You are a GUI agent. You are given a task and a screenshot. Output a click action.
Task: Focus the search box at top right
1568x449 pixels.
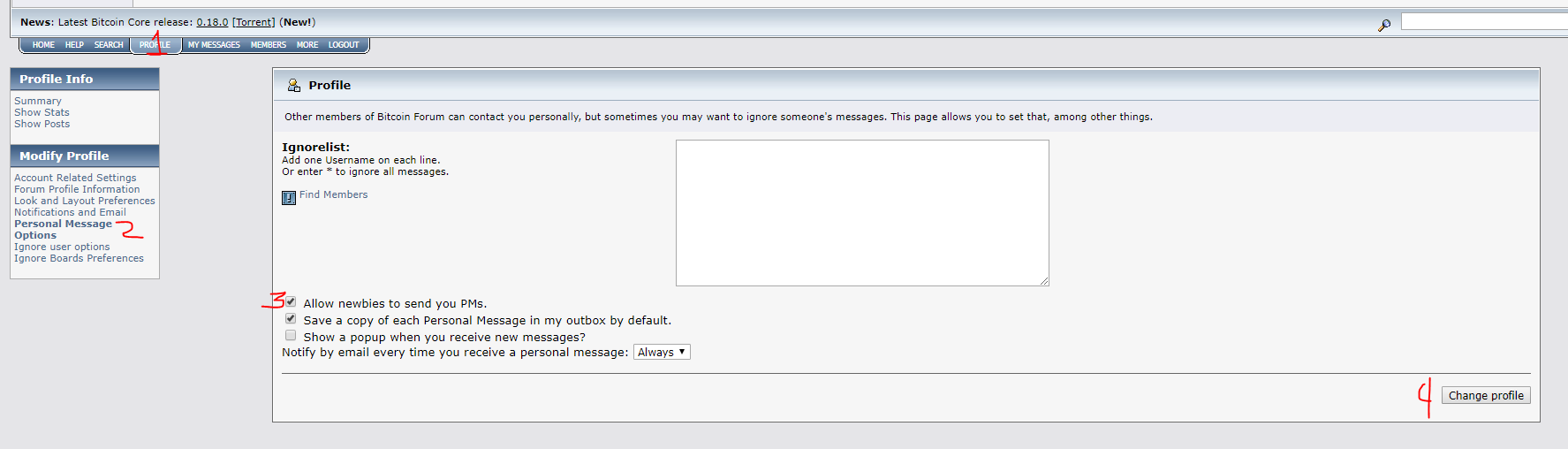point(1484,21)
